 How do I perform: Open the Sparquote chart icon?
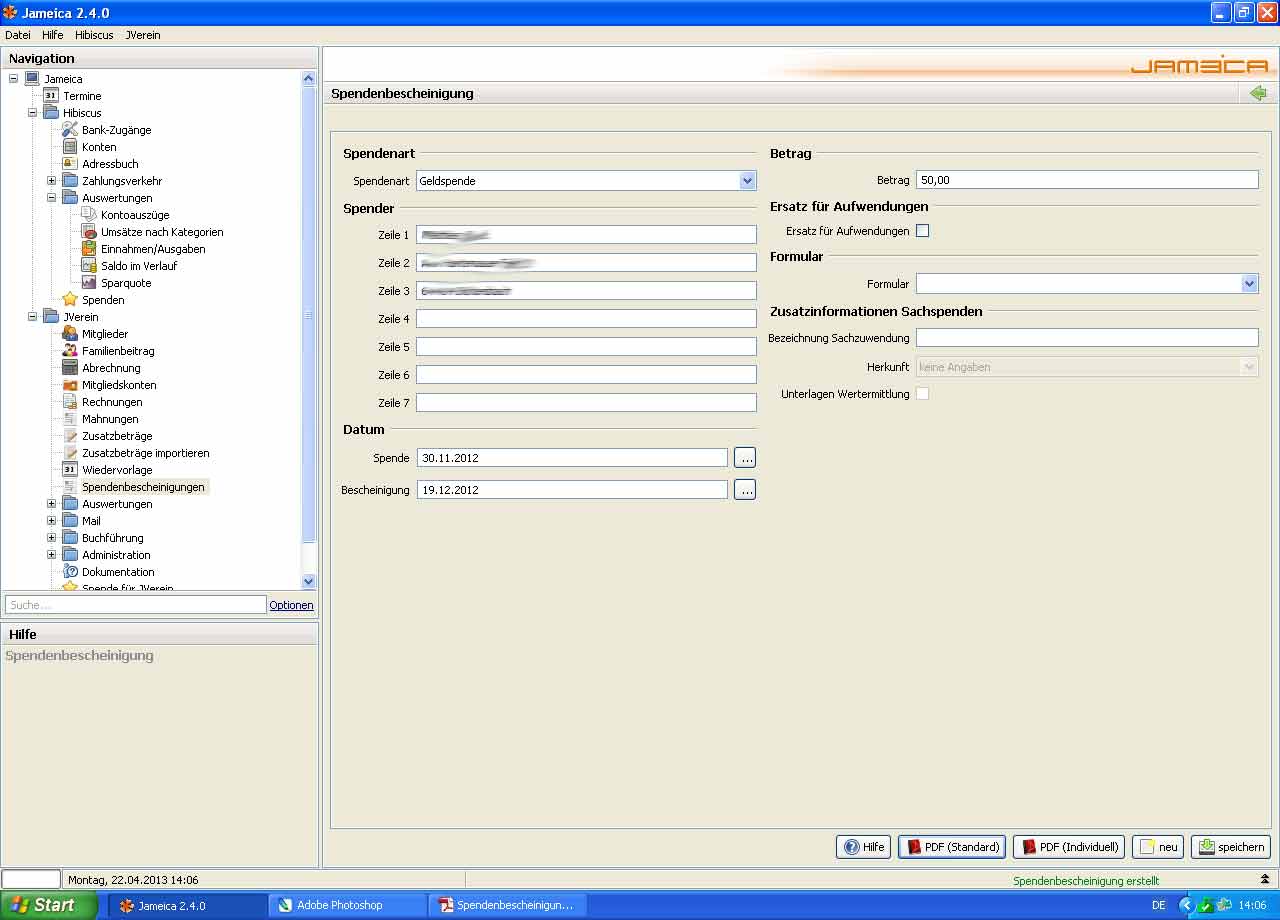coord(89,283)
